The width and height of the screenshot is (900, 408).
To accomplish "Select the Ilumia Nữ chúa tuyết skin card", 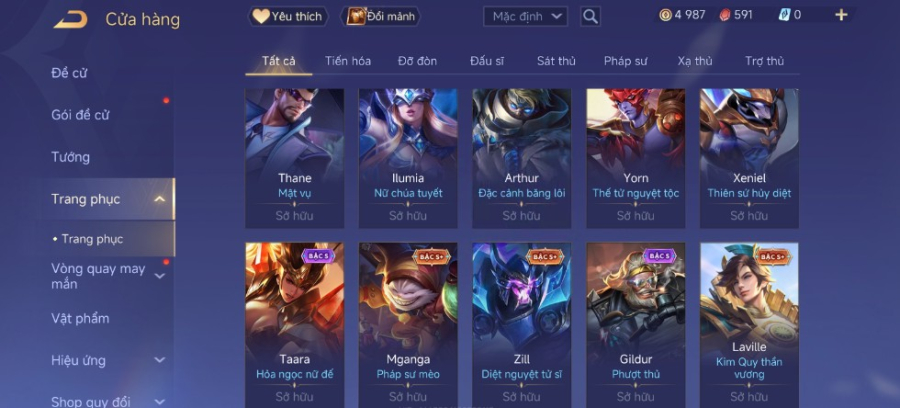I will (x=408, y=158).
